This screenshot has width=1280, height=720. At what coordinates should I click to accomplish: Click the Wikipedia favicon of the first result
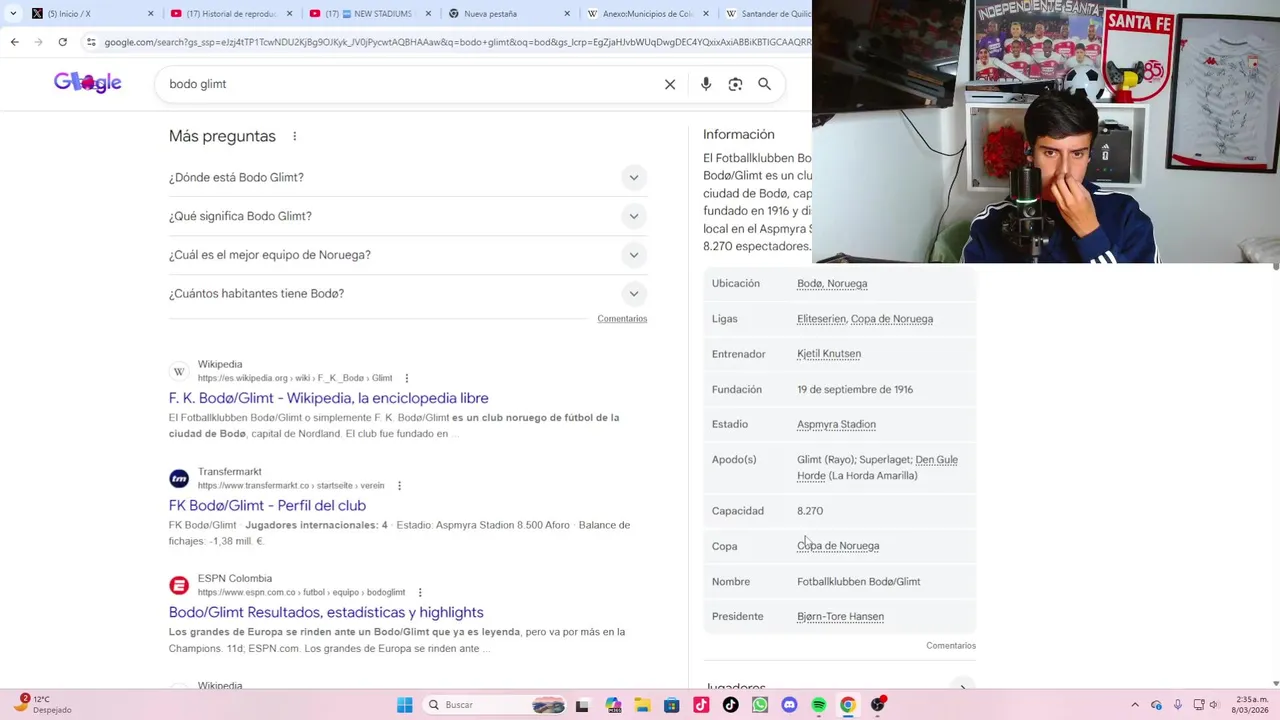(x=179, y=371)
